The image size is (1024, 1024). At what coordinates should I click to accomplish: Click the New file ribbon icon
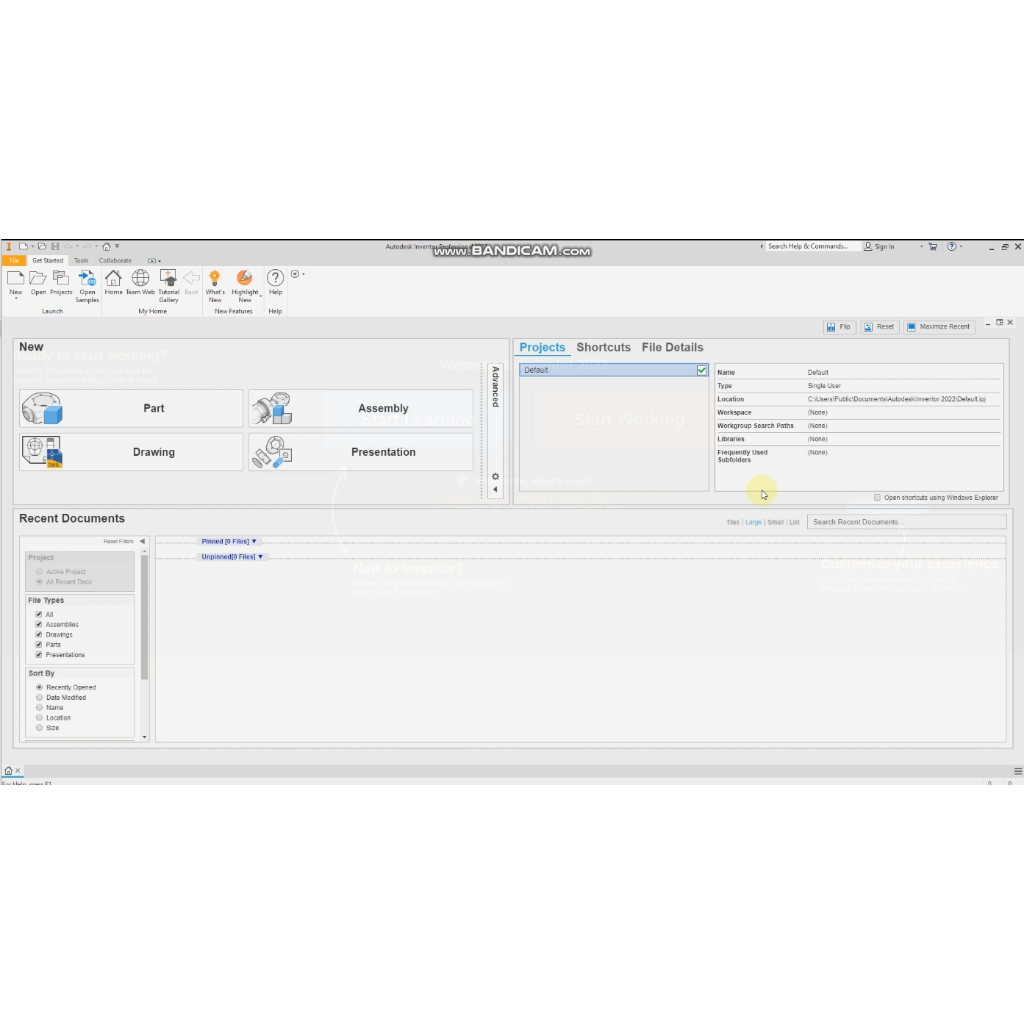(16, 278)
